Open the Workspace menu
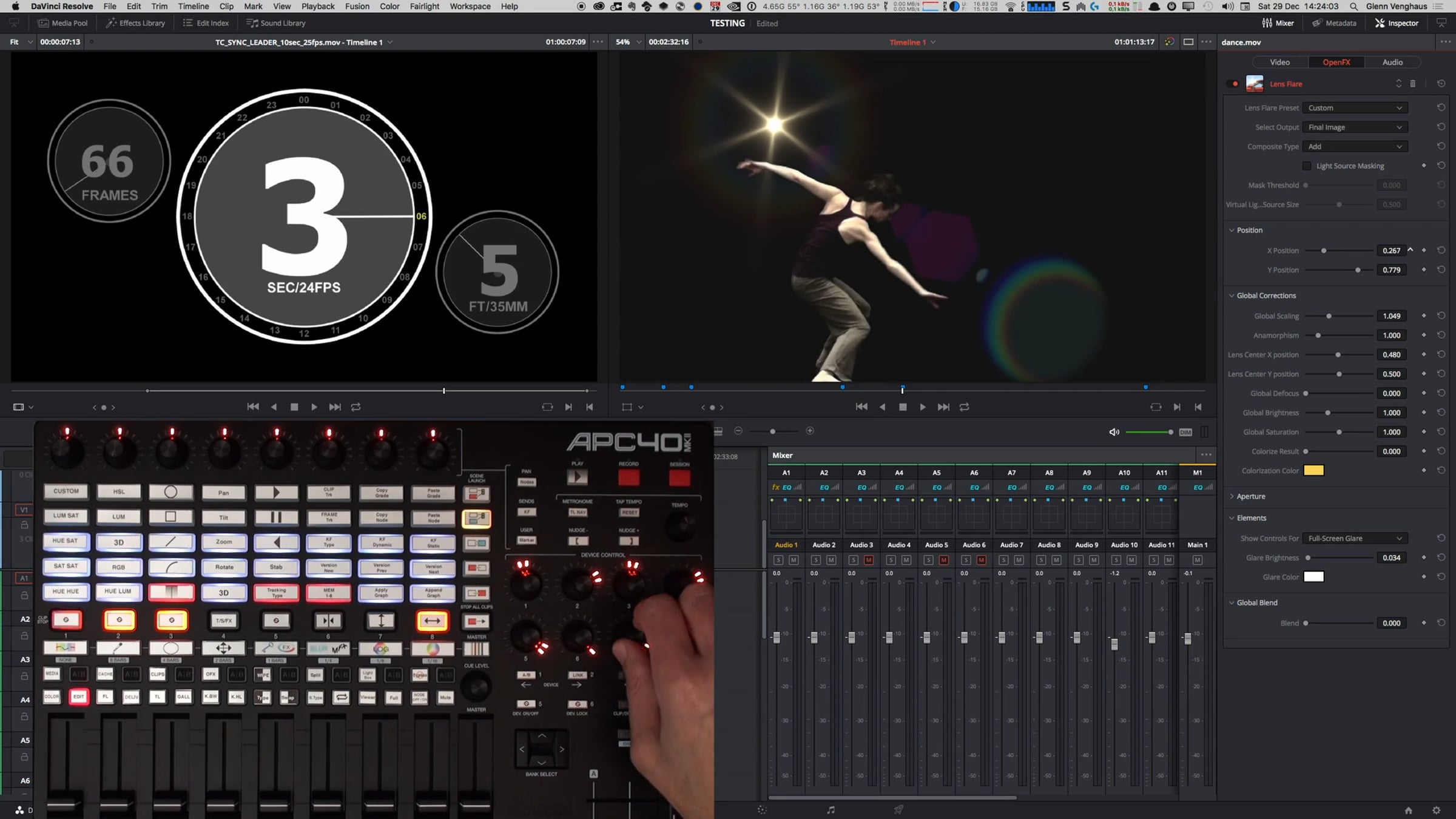 click(x=470, y=6)
